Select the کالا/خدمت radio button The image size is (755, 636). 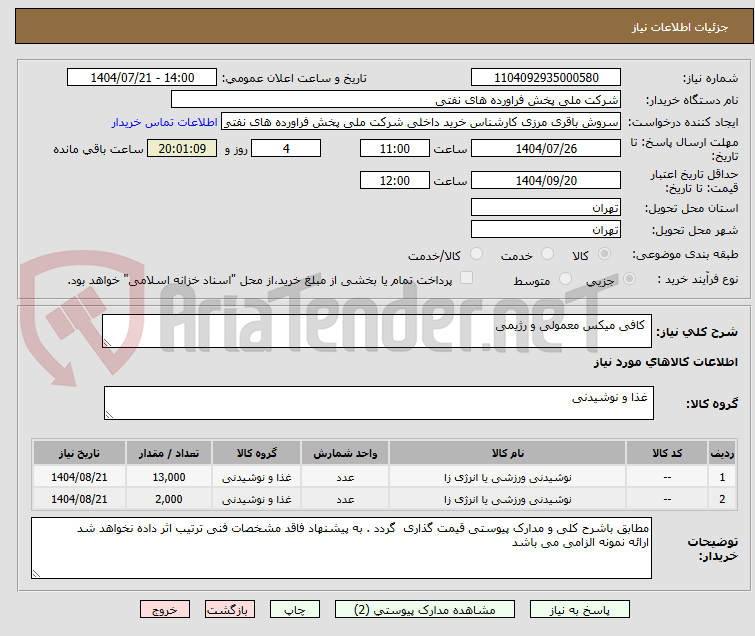pyautogui.click(x=476, y=254)
